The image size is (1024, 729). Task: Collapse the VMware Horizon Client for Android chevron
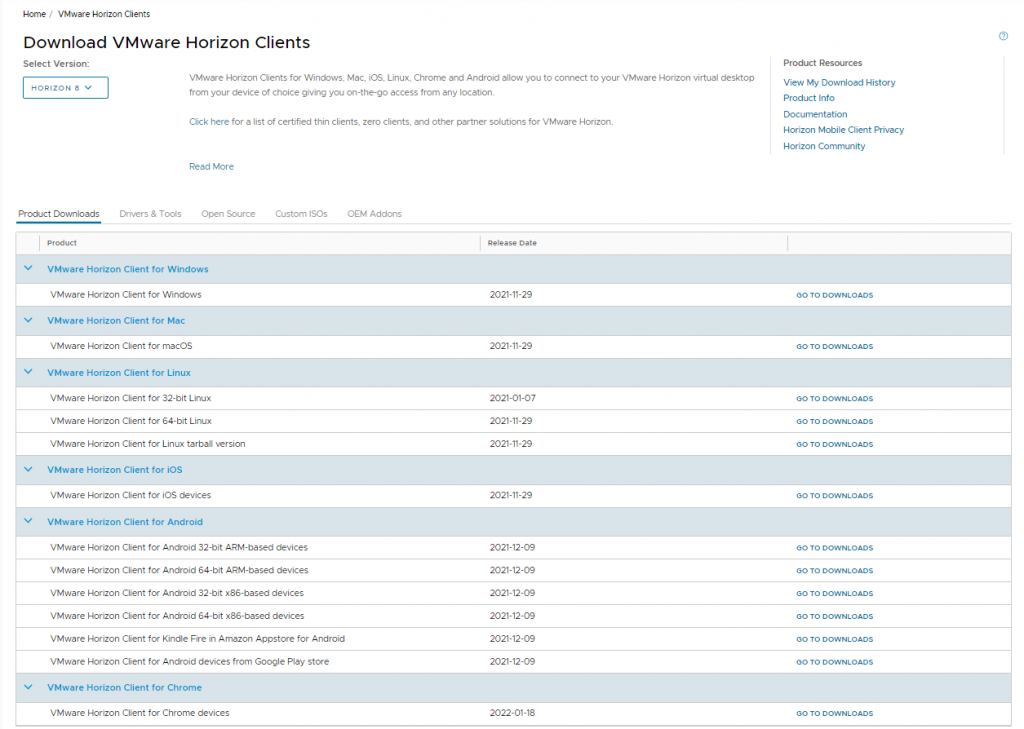(28, 521)
